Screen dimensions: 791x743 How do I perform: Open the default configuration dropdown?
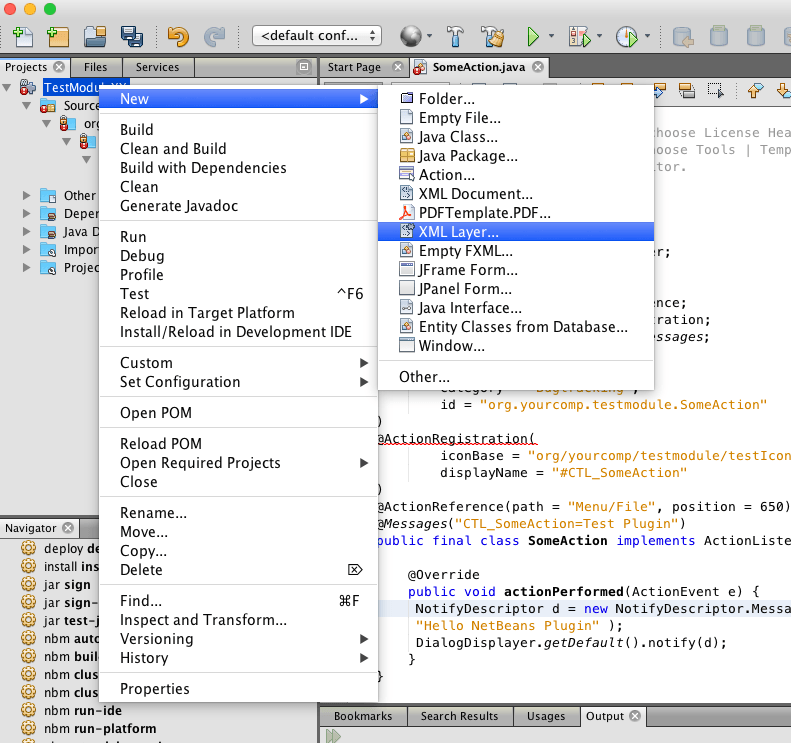pos(316,36)
